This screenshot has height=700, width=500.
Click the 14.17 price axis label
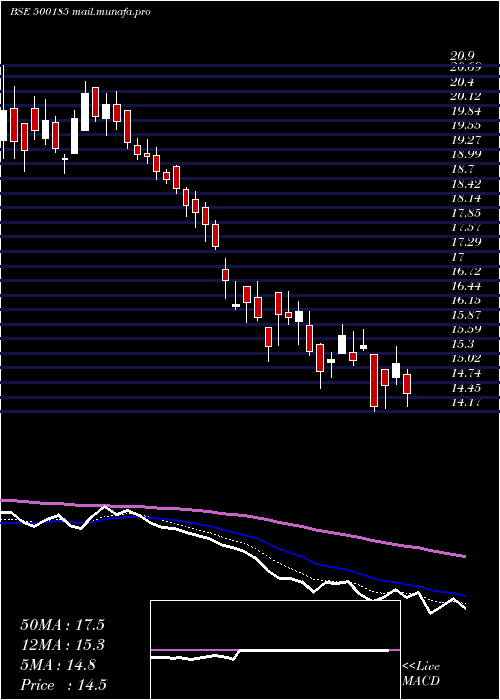[x=466, y=402]
